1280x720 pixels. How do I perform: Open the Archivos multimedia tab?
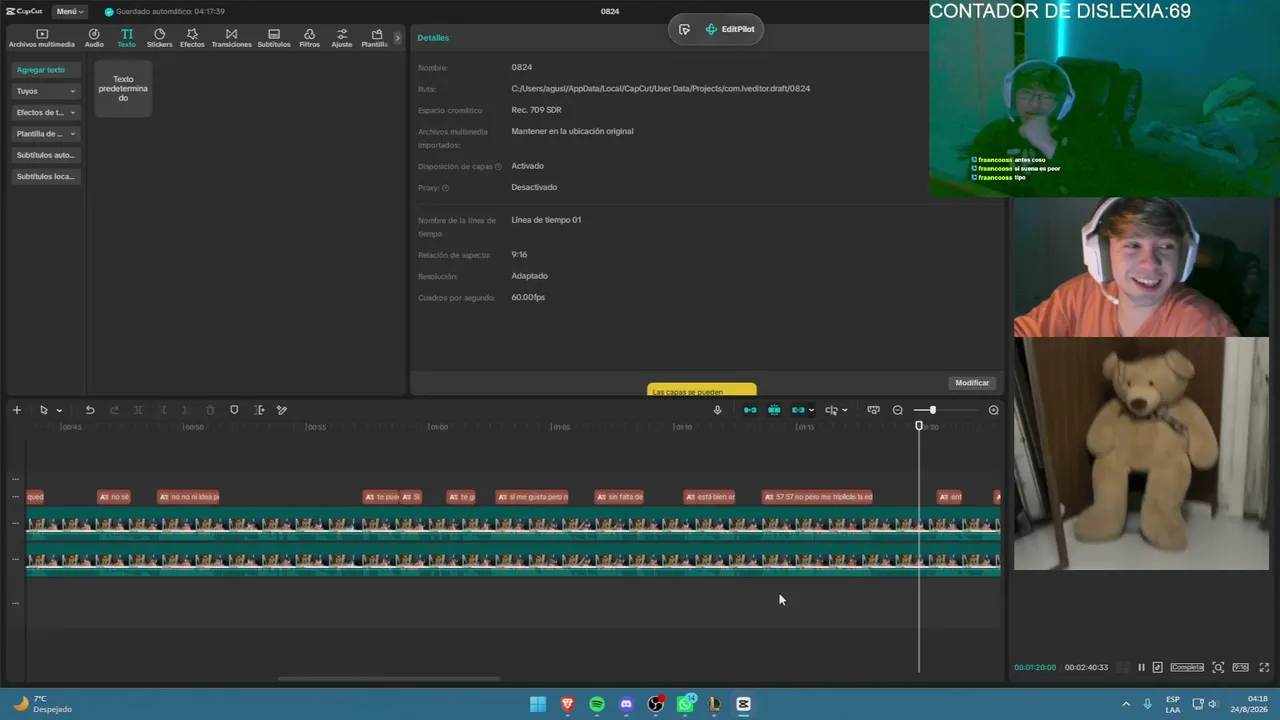[42, 38]
